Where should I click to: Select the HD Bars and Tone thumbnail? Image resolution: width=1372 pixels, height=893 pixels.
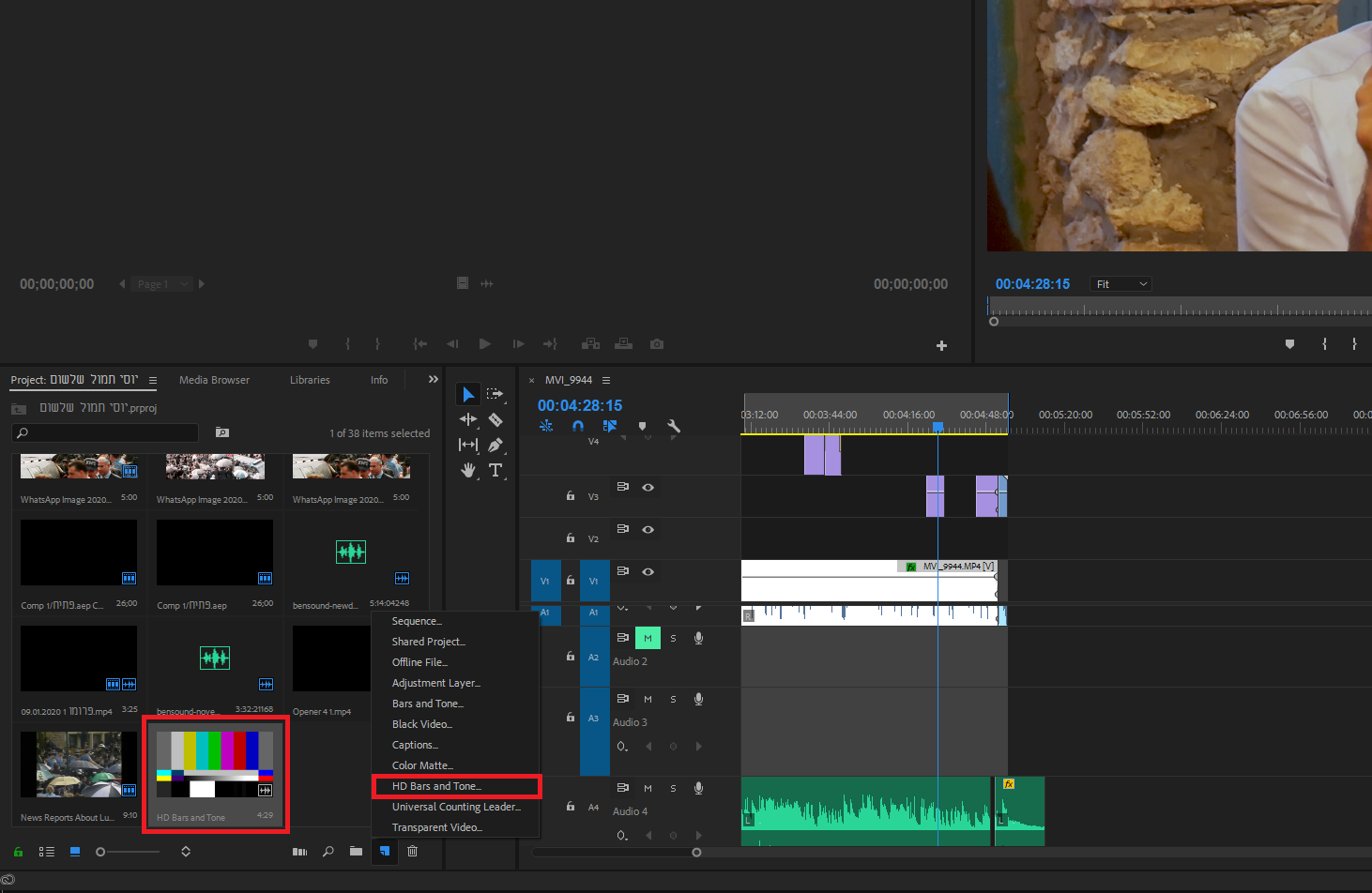pyautogui.click(x=215, y=764)
